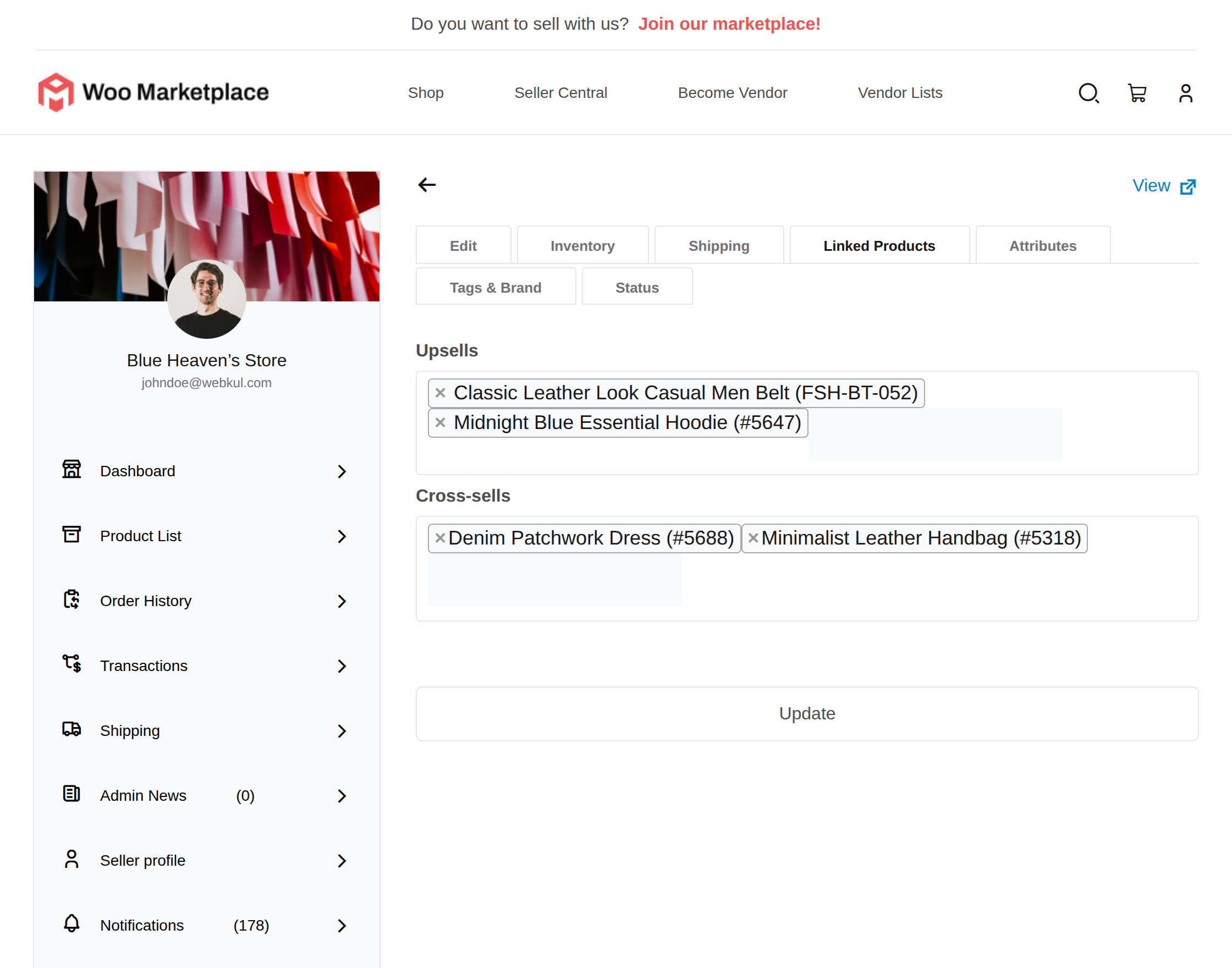This screenshot has width=1232, height=968.
Task: Remove Classic Leather Look Casual Men Belt upsell
Action: 441,393
